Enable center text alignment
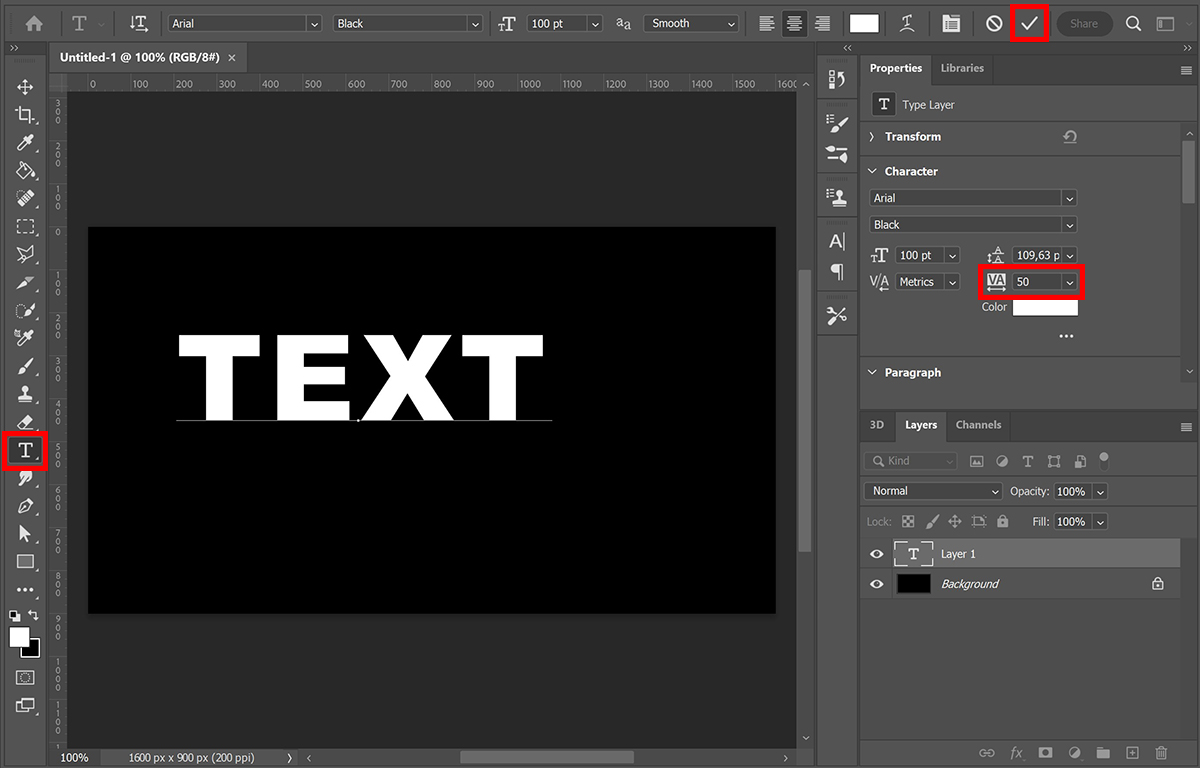This screenshot has height=768, width=1200. click(x=794, y=22)
